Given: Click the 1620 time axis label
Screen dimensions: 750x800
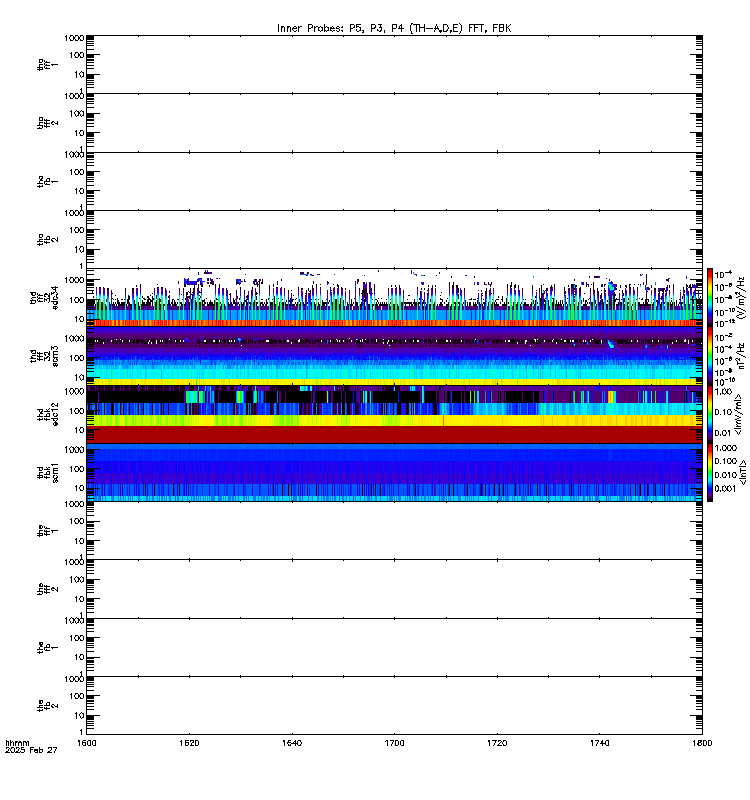Looking at the screenshot, I should click(x=189, y=743).
